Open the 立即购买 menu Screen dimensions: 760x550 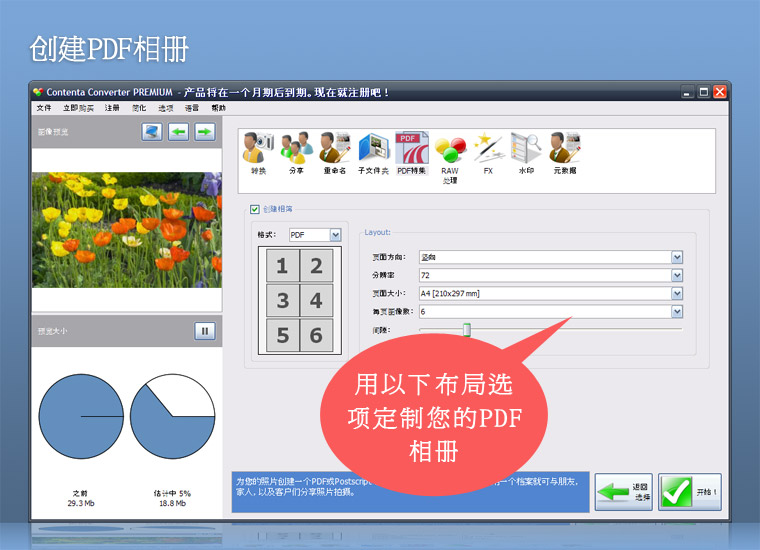point(78,108)
